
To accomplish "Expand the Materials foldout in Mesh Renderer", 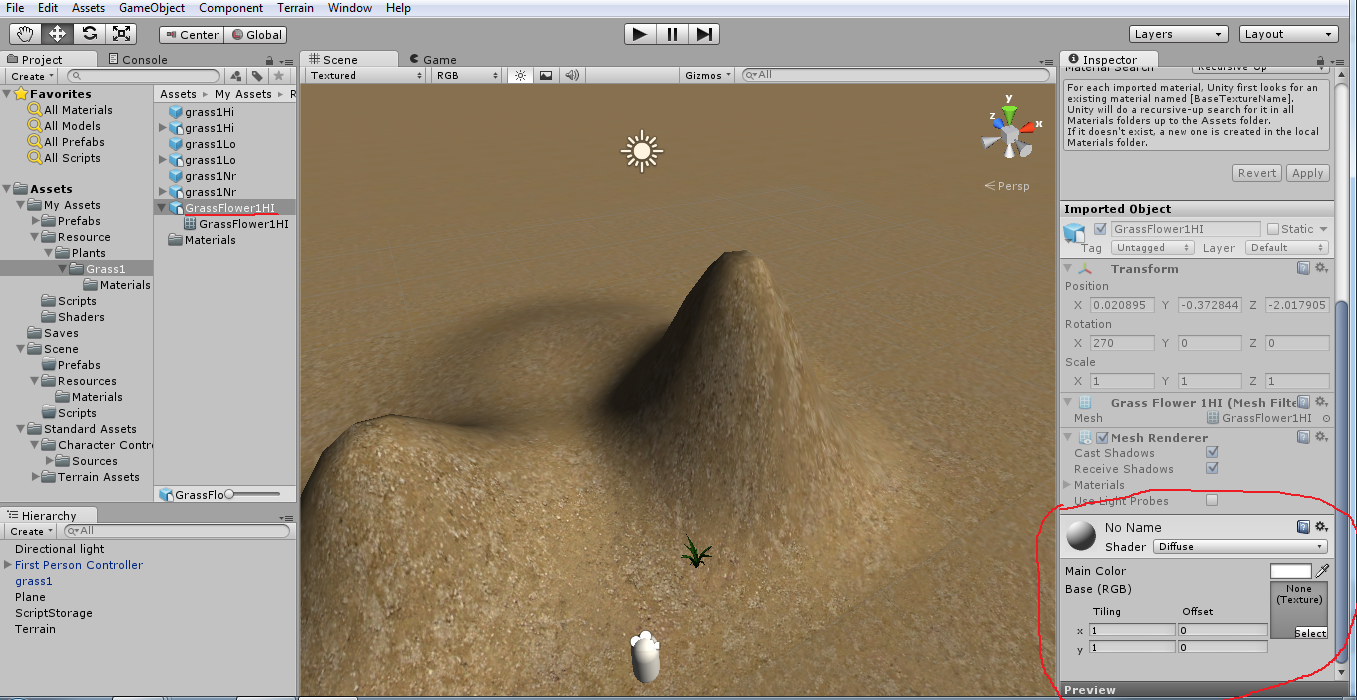I will click(1068, 485).
